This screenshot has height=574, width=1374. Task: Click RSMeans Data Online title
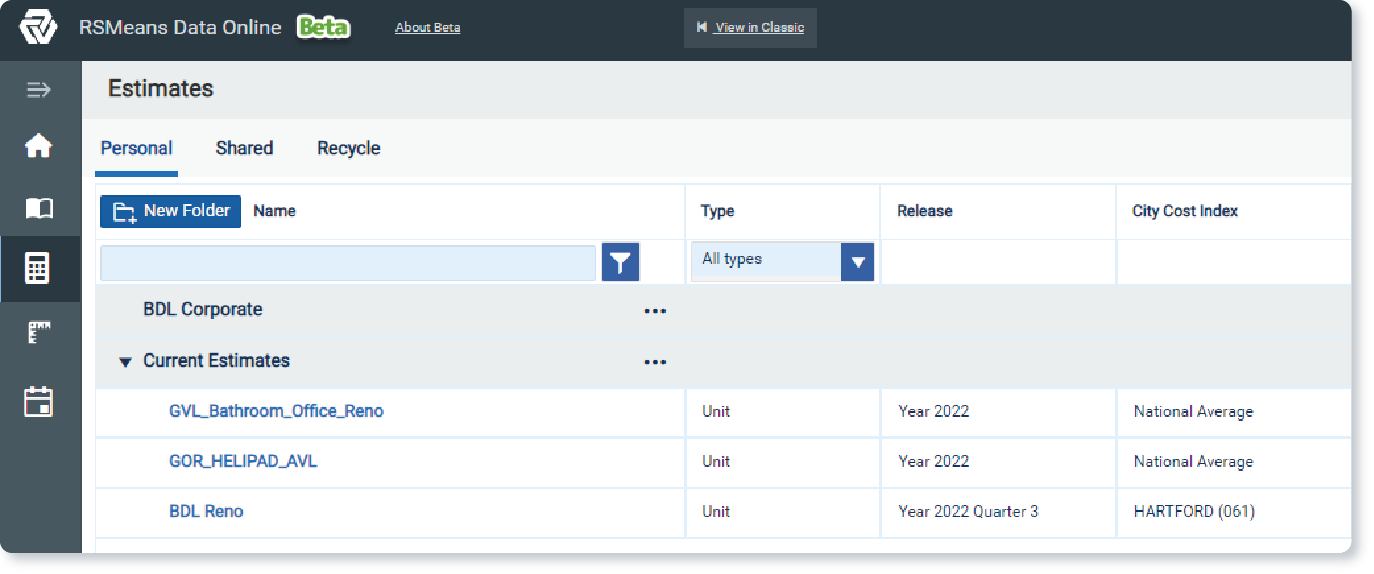(180, 28)
